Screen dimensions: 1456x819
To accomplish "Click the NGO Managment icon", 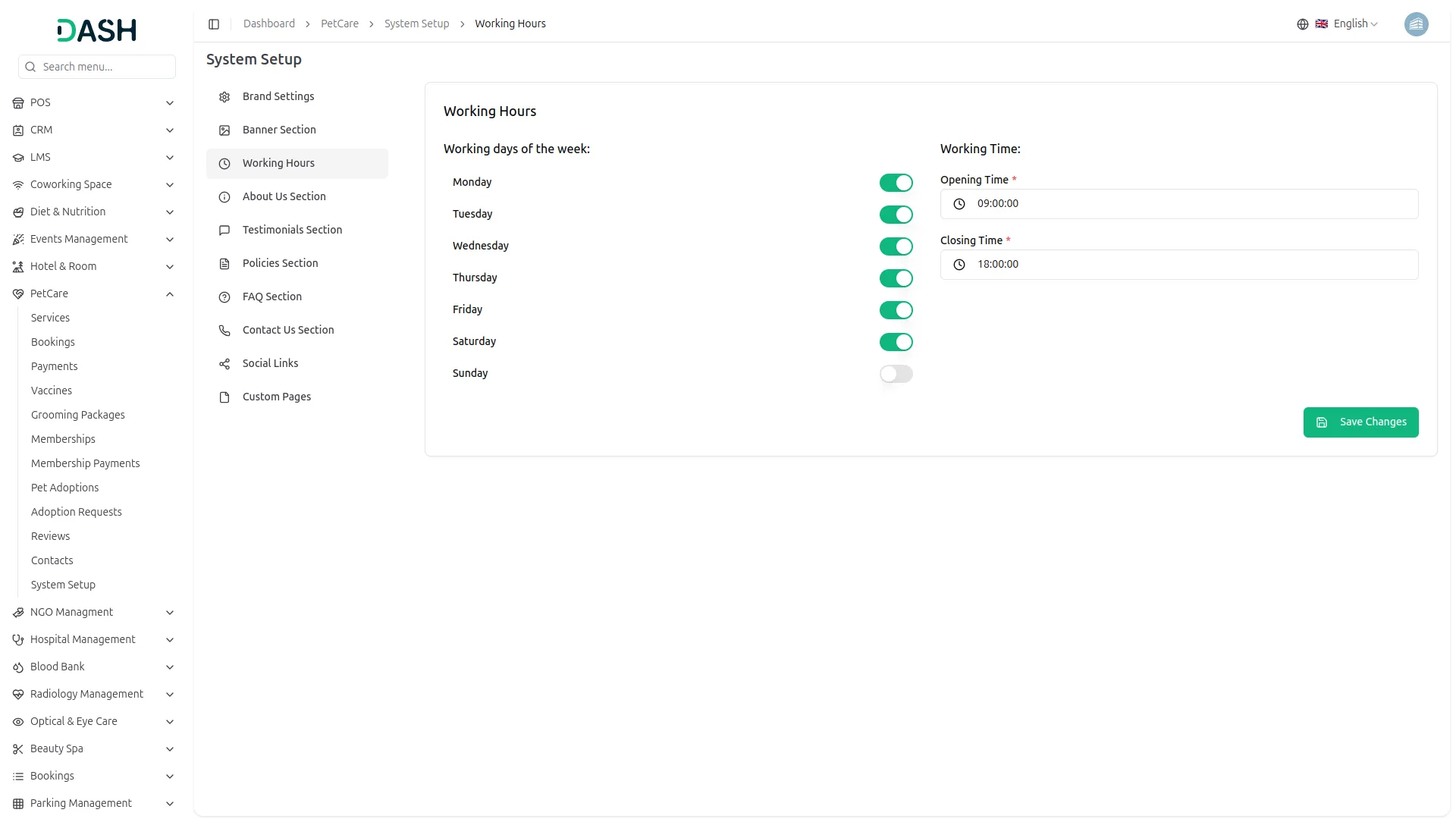I will (x=18, y=613).
